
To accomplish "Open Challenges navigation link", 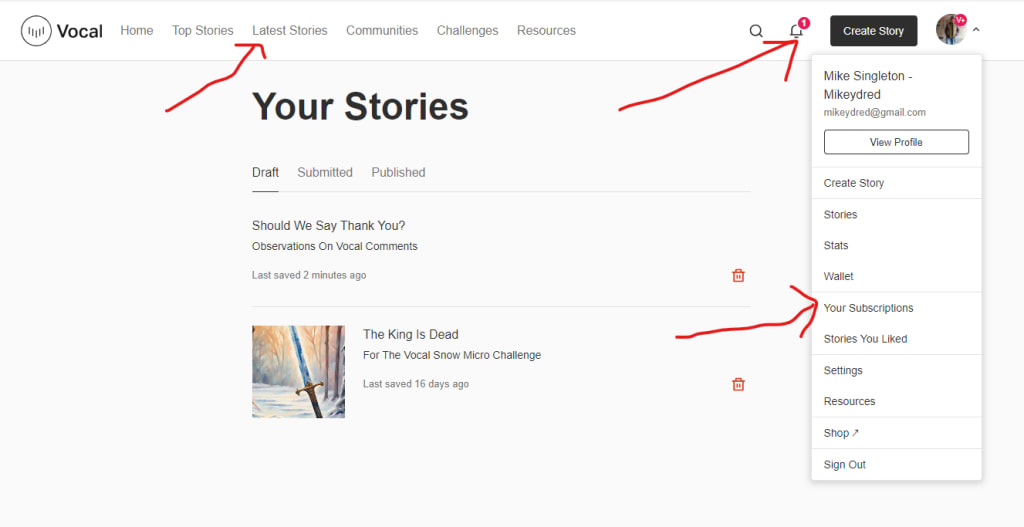I will coord(468,30).
